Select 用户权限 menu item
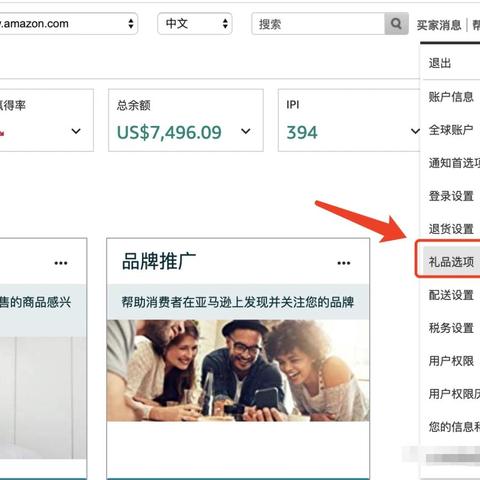Viewport: 480px width, 480px height. point(450,361)
